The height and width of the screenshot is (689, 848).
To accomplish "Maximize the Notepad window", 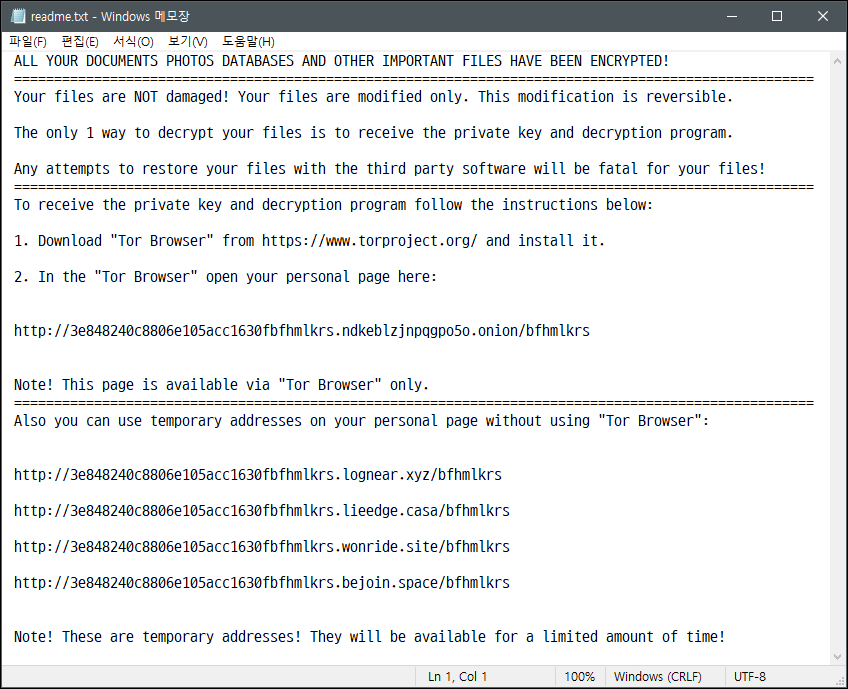I will tap(777, 16).
